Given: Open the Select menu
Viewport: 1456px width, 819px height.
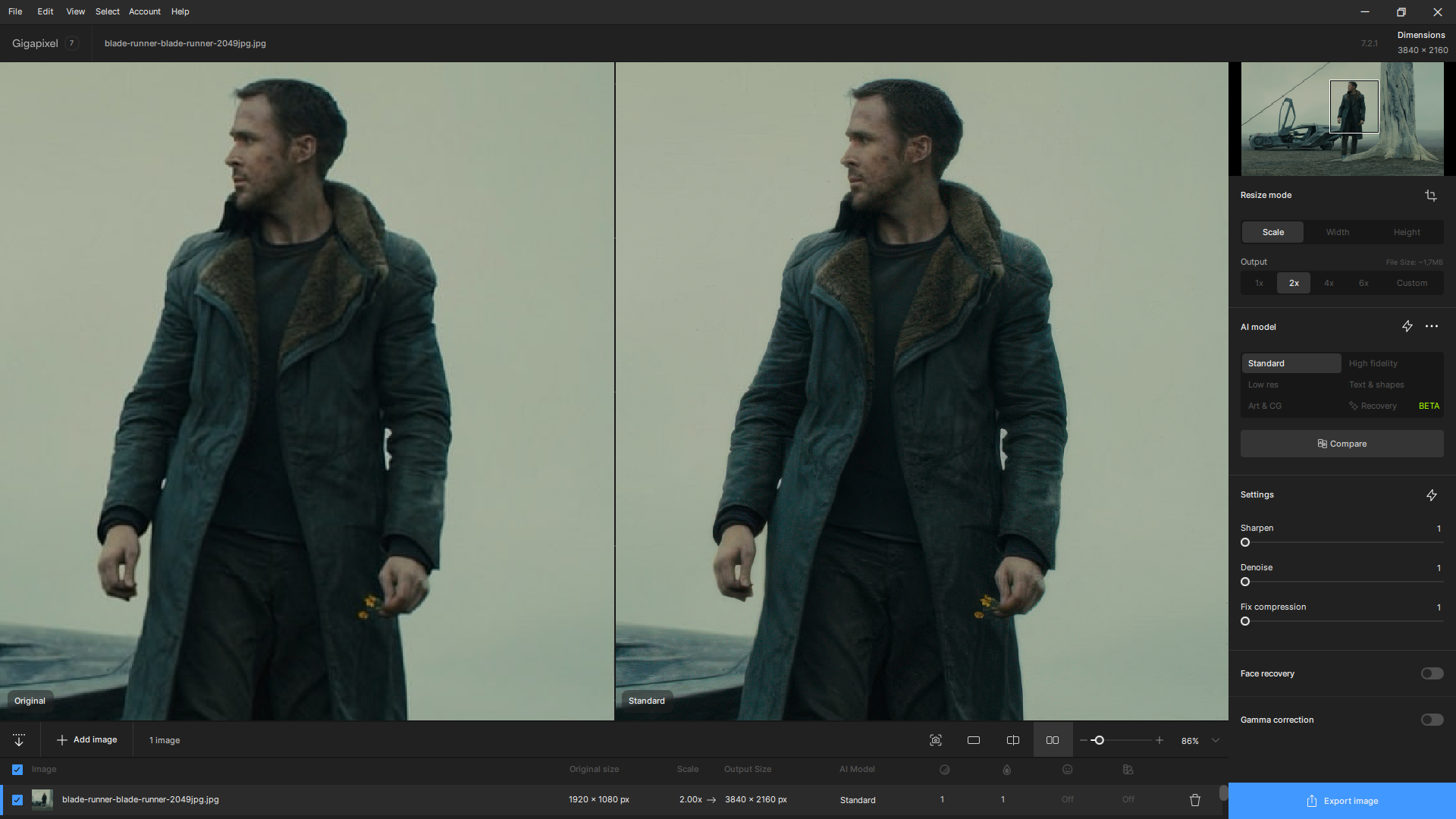Looking at the screenshot, I should tap(107, 11).
